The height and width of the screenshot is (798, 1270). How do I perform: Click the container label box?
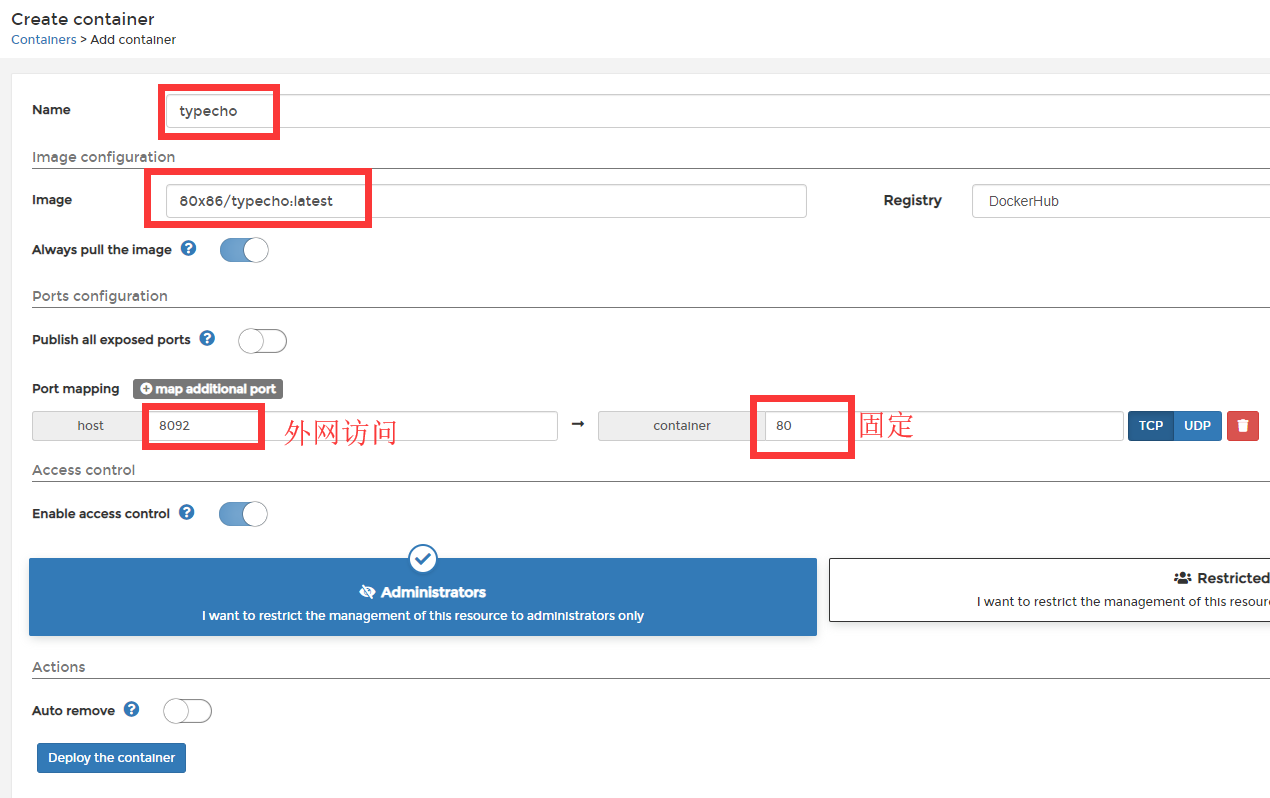point(682,426)
